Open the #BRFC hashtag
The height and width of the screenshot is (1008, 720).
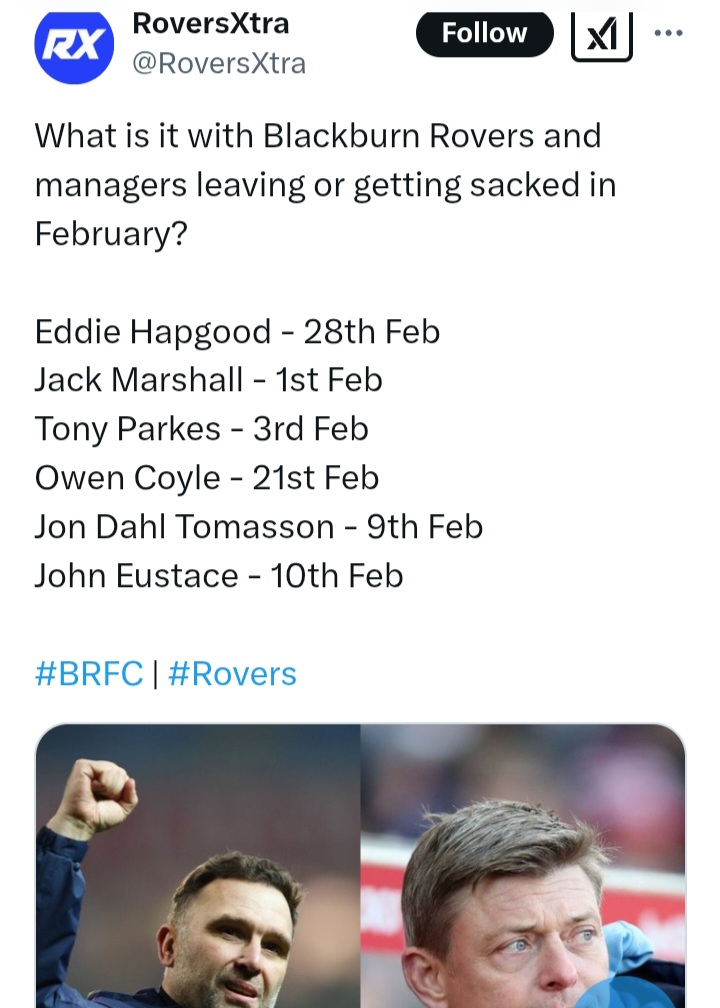(89, 673)
